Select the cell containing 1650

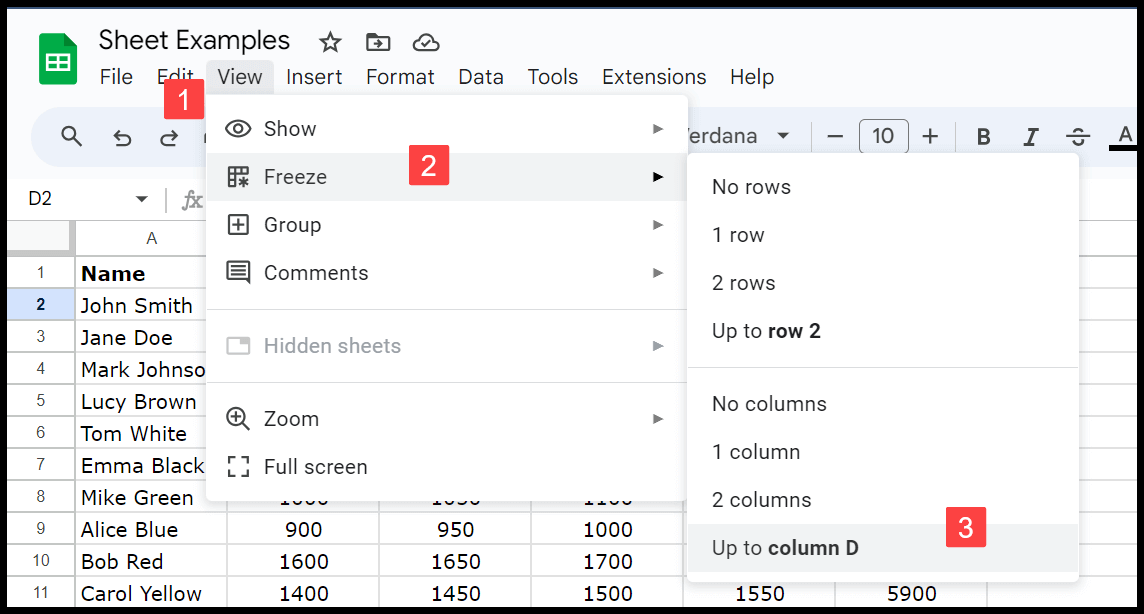(x=455, y=561)
